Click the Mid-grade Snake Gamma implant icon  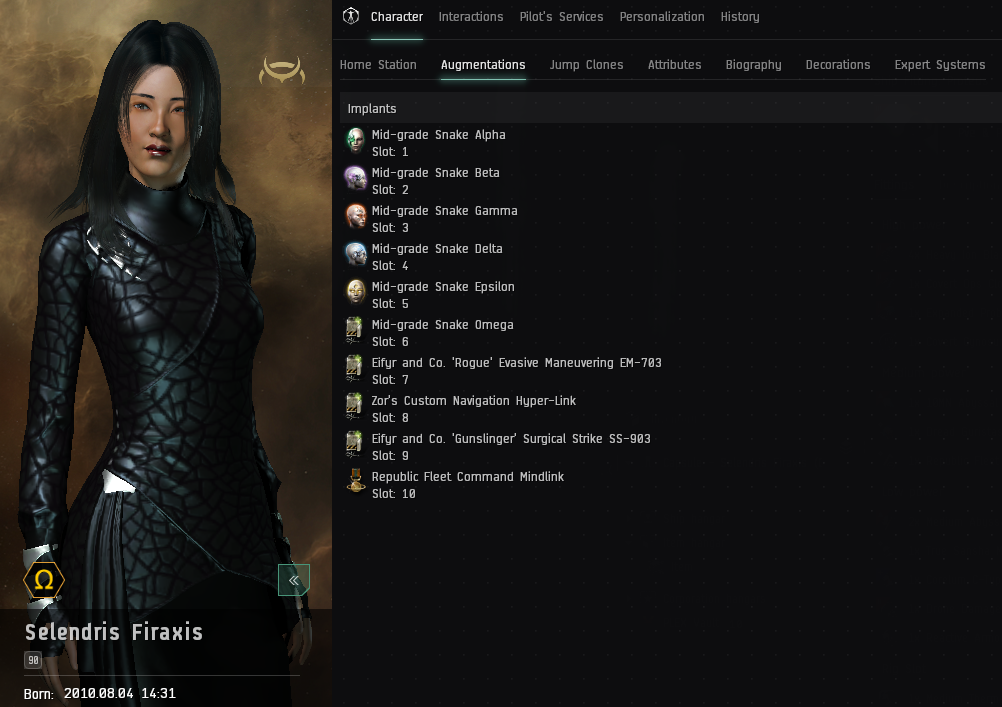355,217
